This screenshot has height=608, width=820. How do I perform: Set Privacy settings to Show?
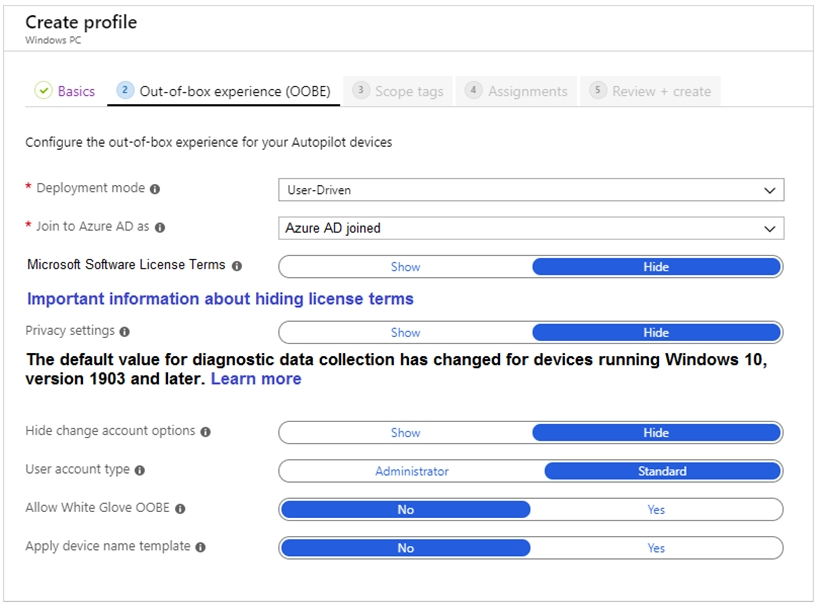point(405,333)
